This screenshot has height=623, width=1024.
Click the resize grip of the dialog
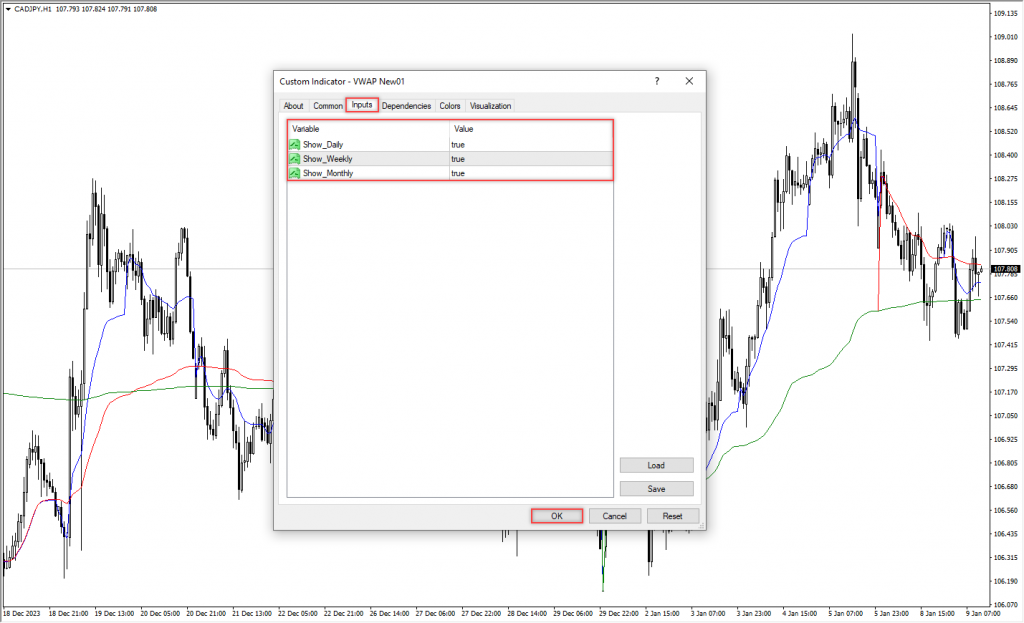[701, 525]
